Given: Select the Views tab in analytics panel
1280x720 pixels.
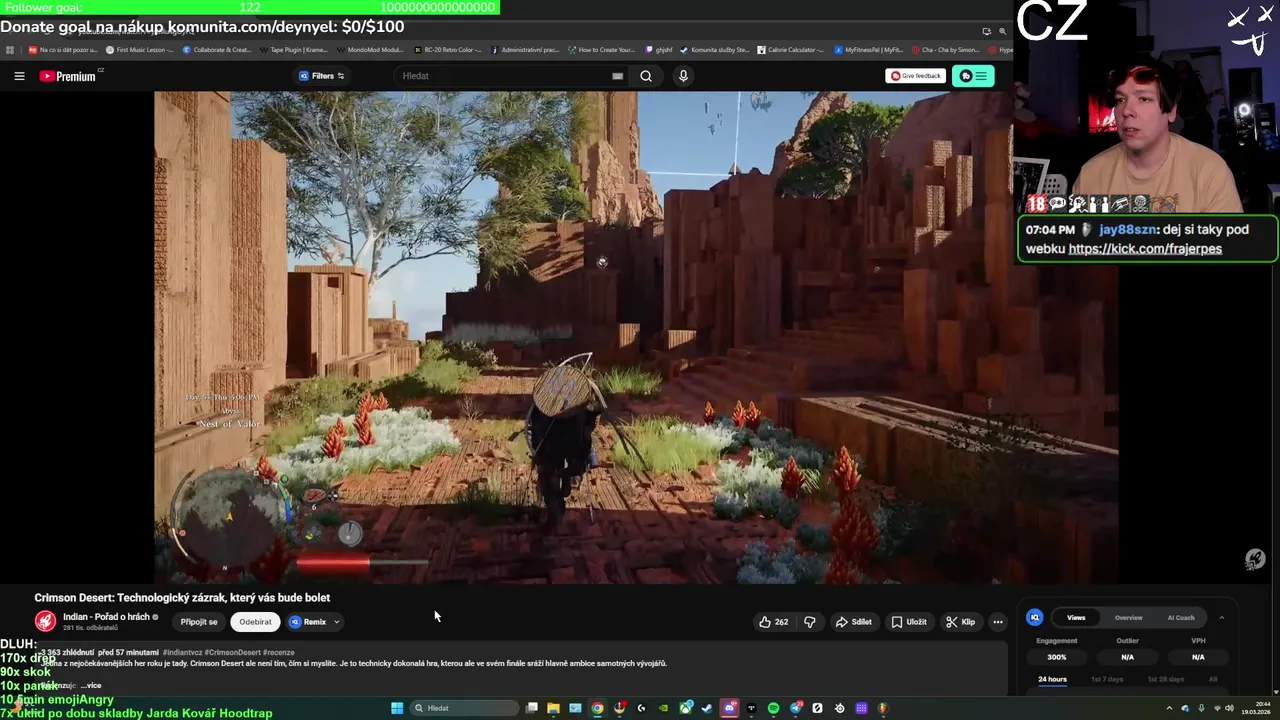Looking at the screenshot, I should pyautogui.click(x=1076, y=618).
